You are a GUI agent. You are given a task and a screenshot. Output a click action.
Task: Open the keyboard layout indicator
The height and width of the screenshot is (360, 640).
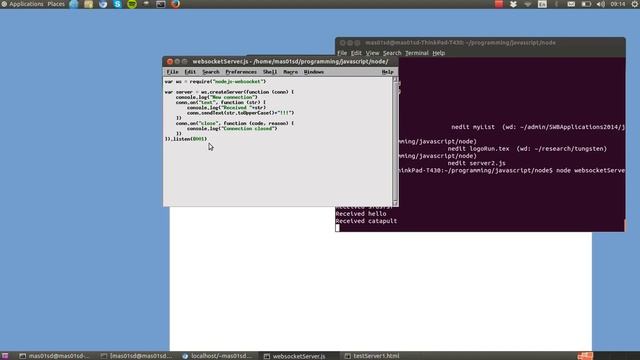click(542, 4)
